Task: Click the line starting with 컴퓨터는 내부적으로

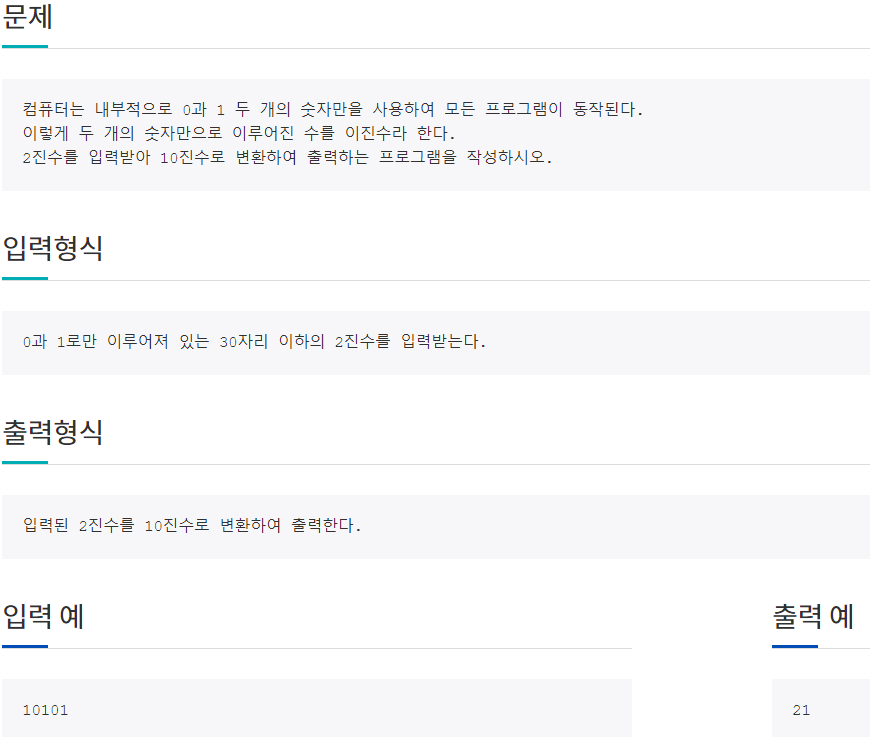Action: 332,109
